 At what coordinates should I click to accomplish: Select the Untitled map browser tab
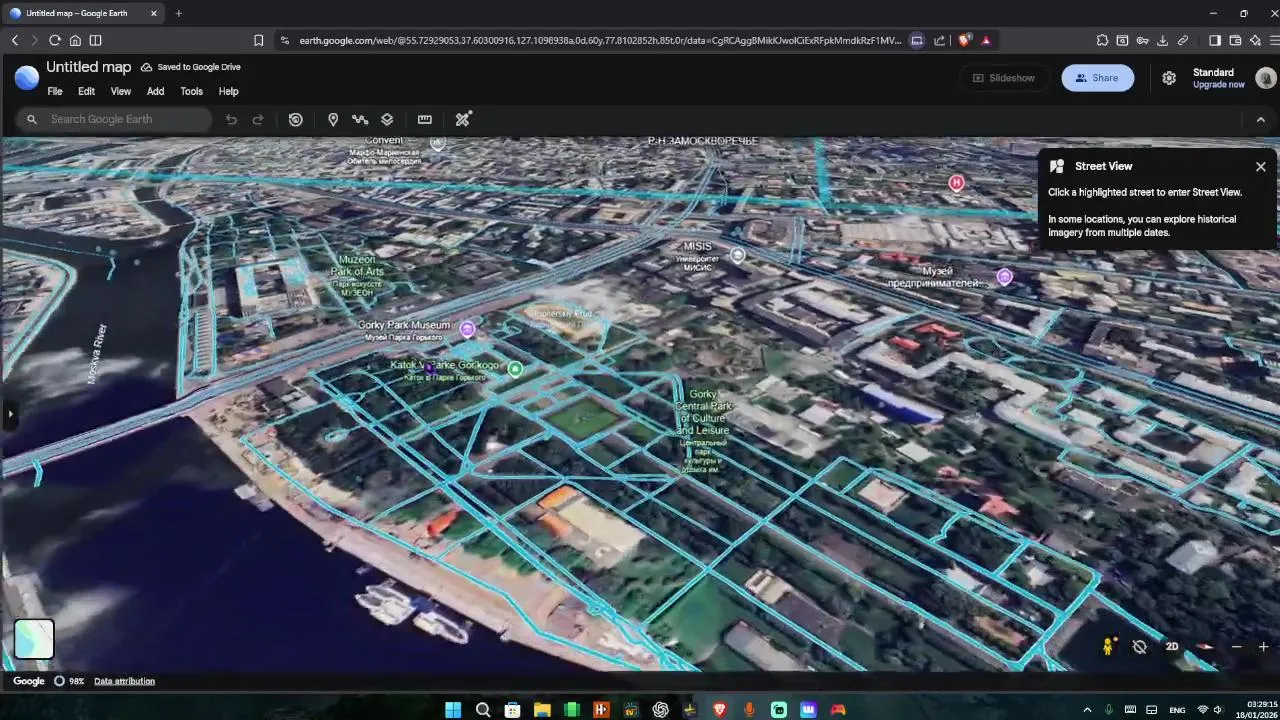pos(84,13)
